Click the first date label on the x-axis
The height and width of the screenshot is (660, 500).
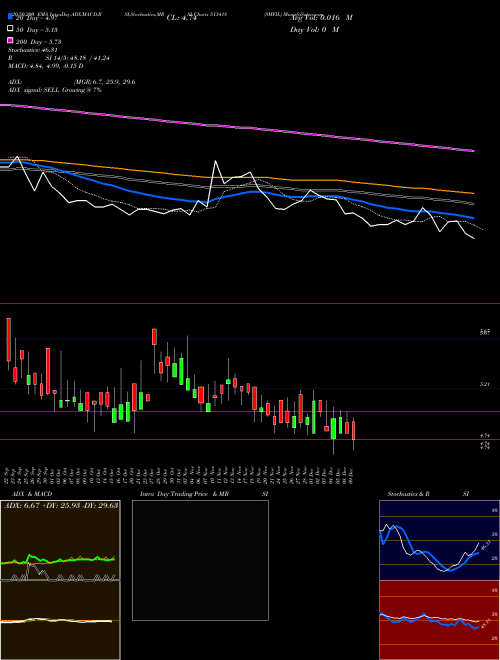coord(8,476)
